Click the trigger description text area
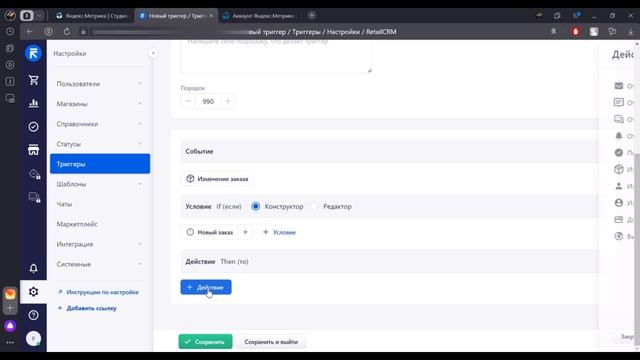This screenshot has height=360, width=640. [276, 56]
